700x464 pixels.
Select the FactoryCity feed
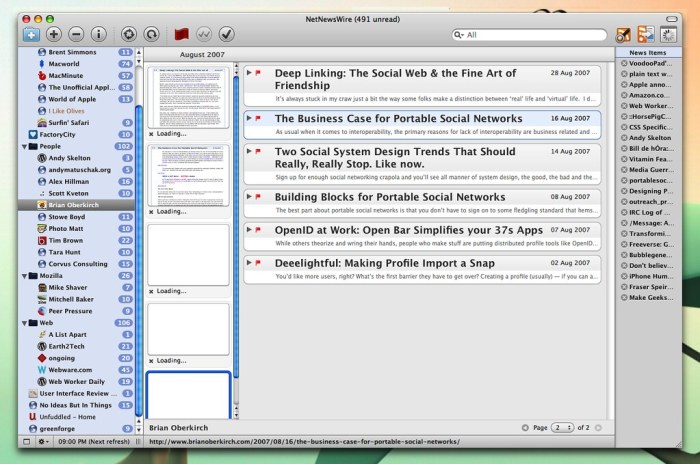tap(76, 134)
